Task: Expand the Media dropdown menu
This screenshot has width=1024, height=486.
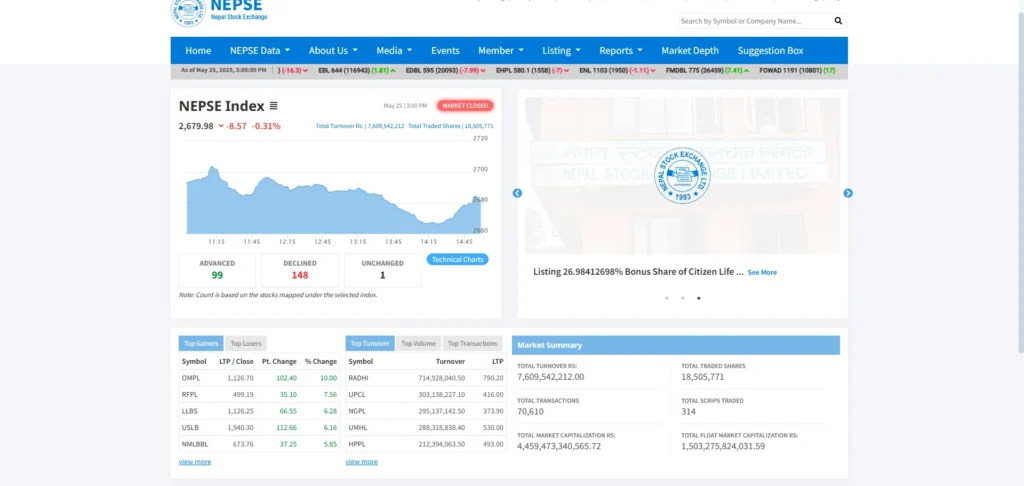Action: 394,50
